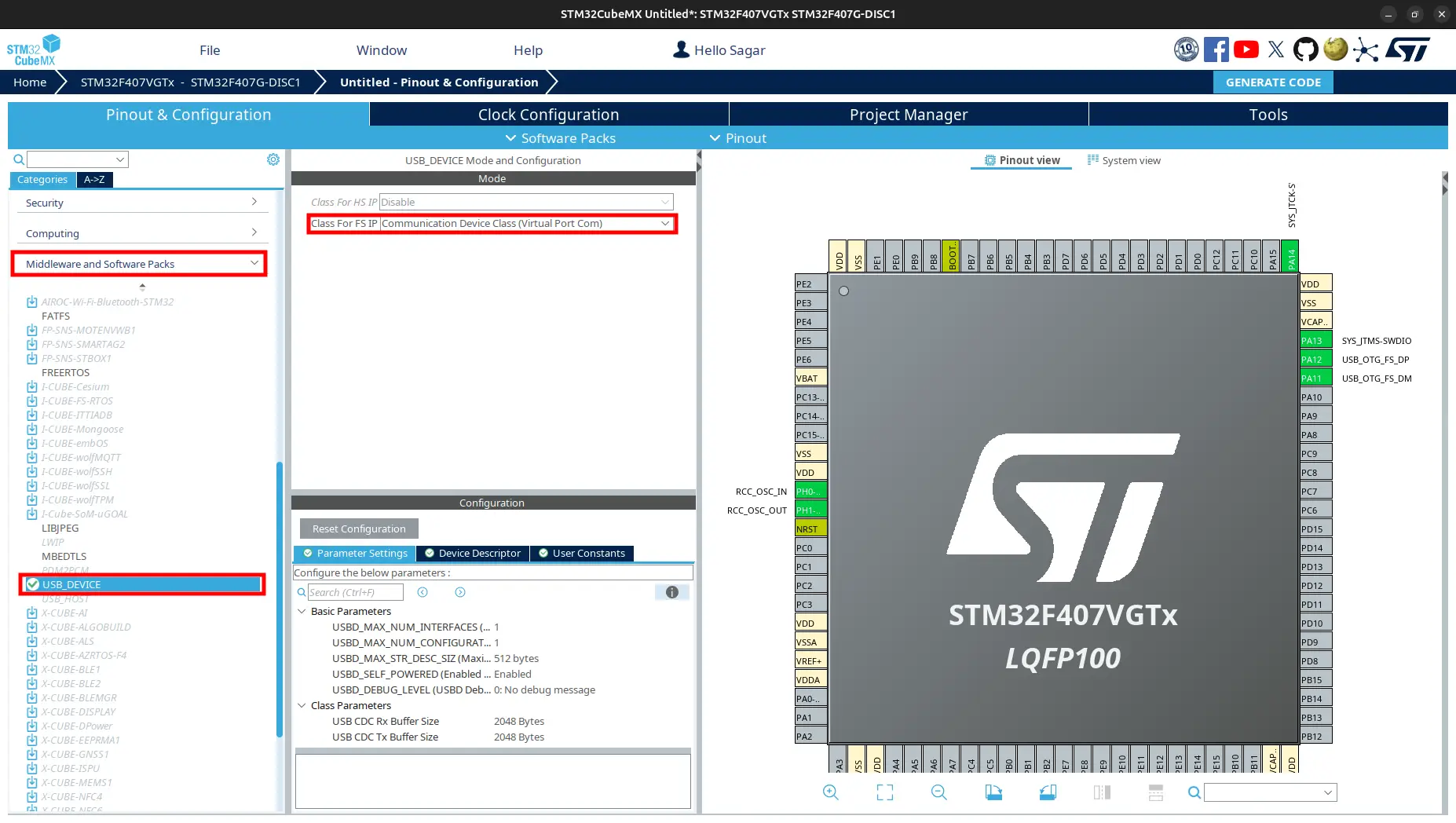Open the category search combo box
Image resolution: width=1456 pixels, height=823 pixels.
[x=78, y=159]
